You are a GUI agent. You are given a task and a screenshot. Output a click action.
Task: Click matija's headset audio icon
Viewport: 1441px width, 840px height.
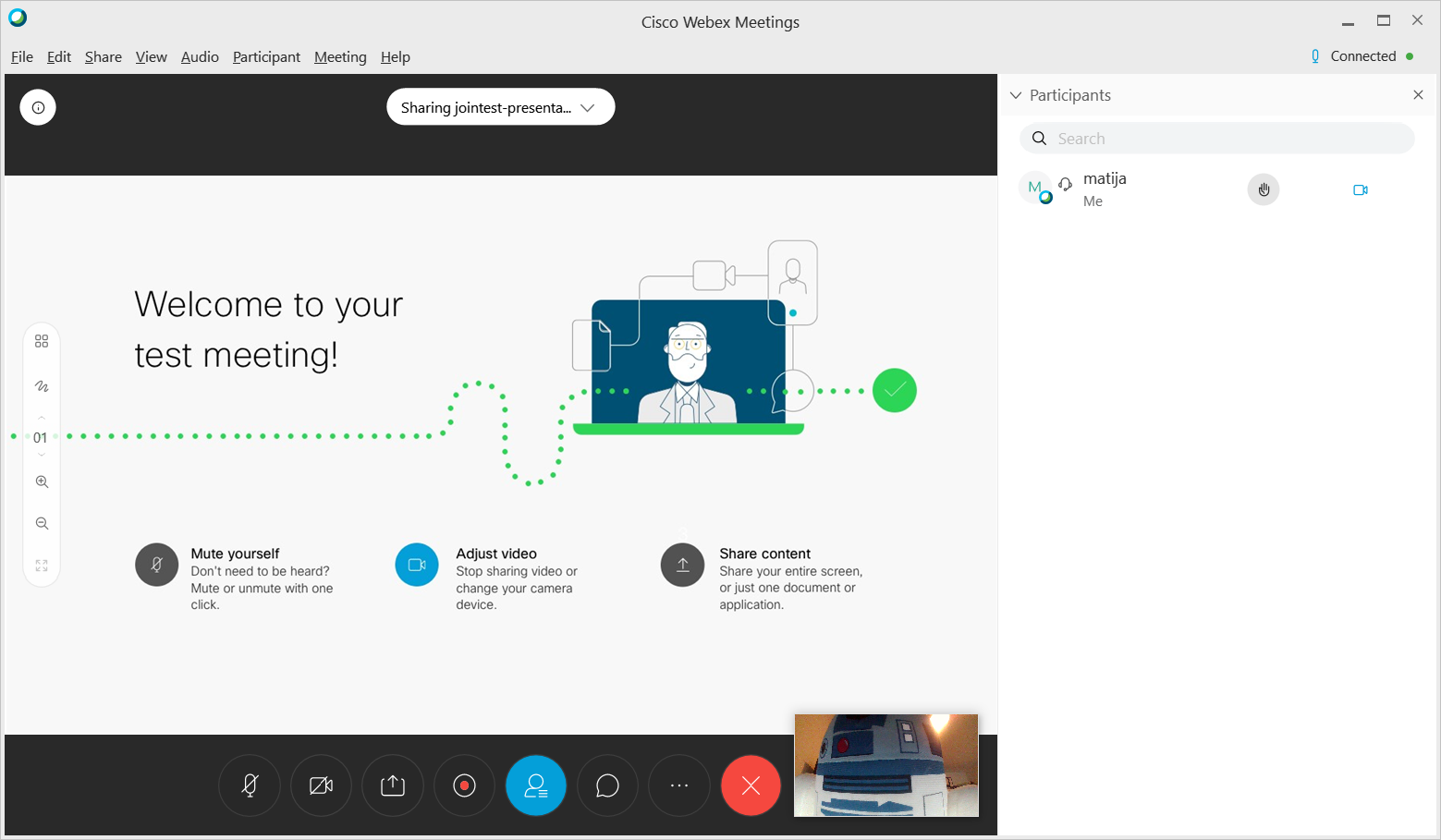[x=1066, y=184]
